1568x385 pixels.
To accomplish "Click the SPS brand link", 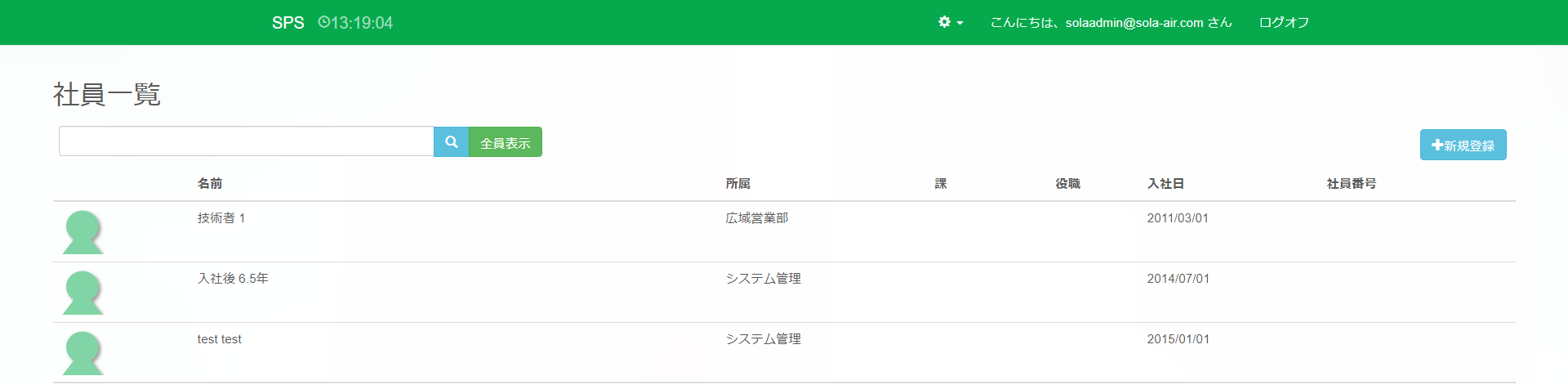I will coord(287,23).
